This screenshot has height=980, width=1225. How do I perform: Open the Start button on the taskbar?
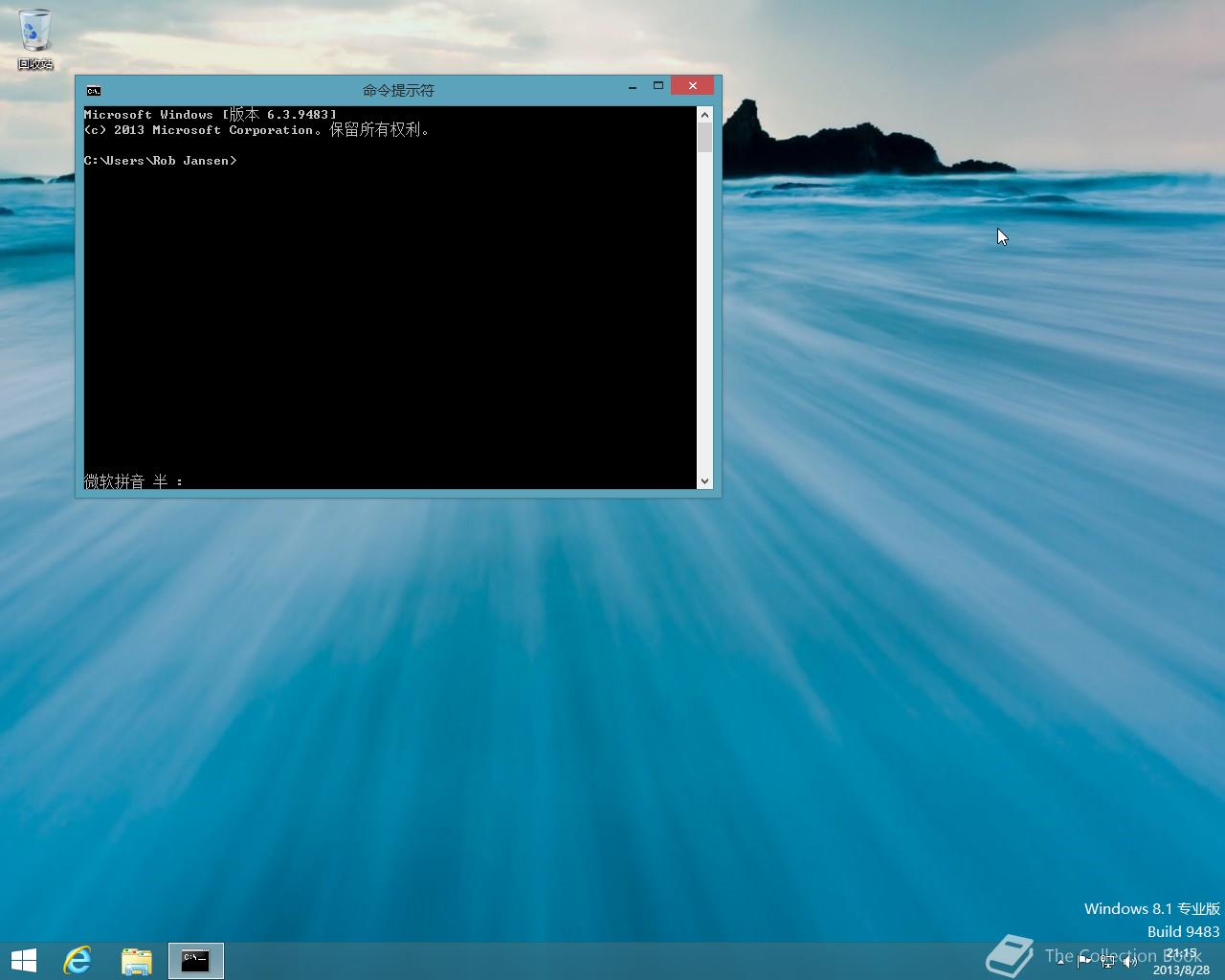(x=24, y=960)
